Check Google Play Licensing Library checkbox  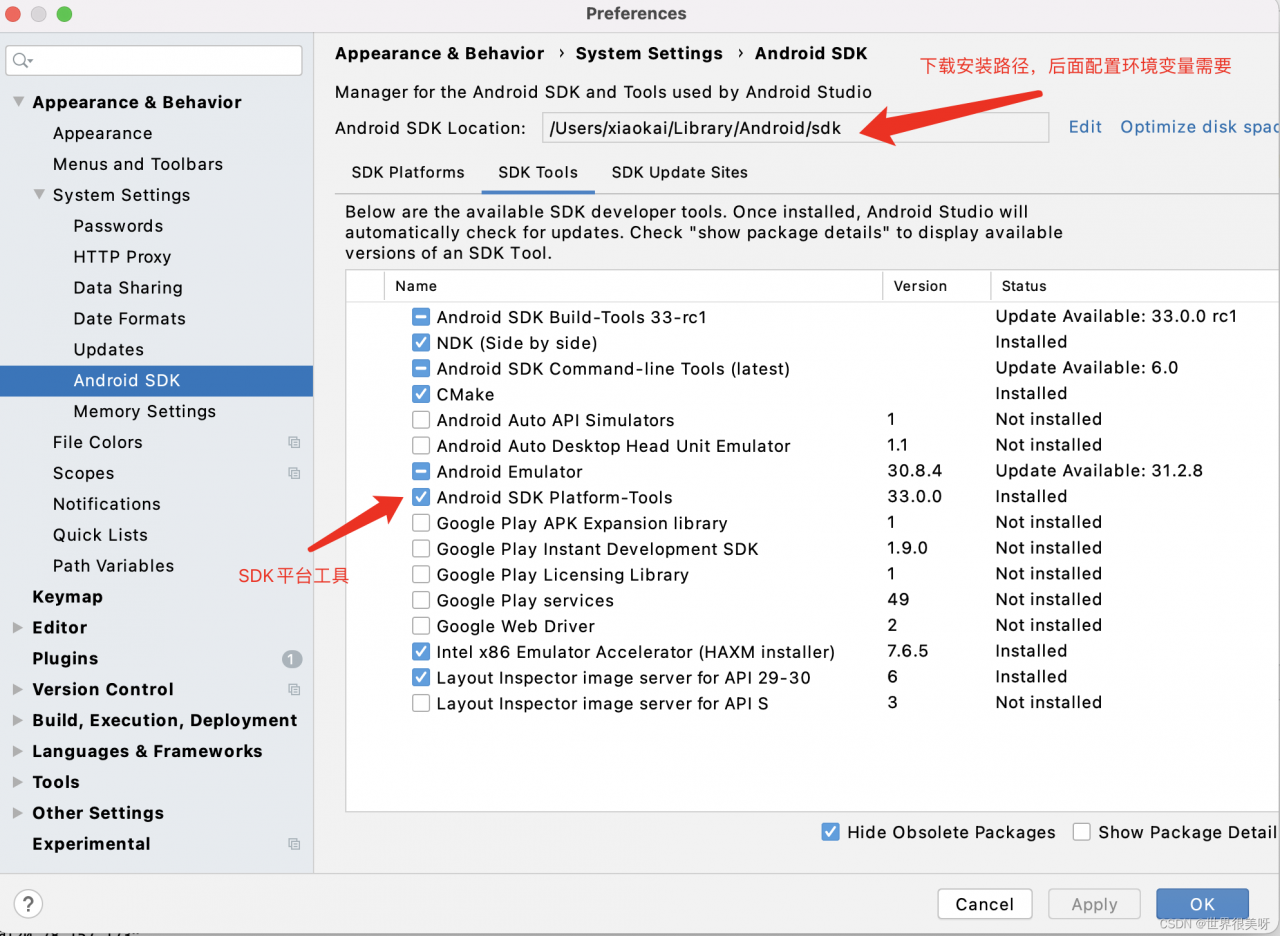click(x=421, y=575)
